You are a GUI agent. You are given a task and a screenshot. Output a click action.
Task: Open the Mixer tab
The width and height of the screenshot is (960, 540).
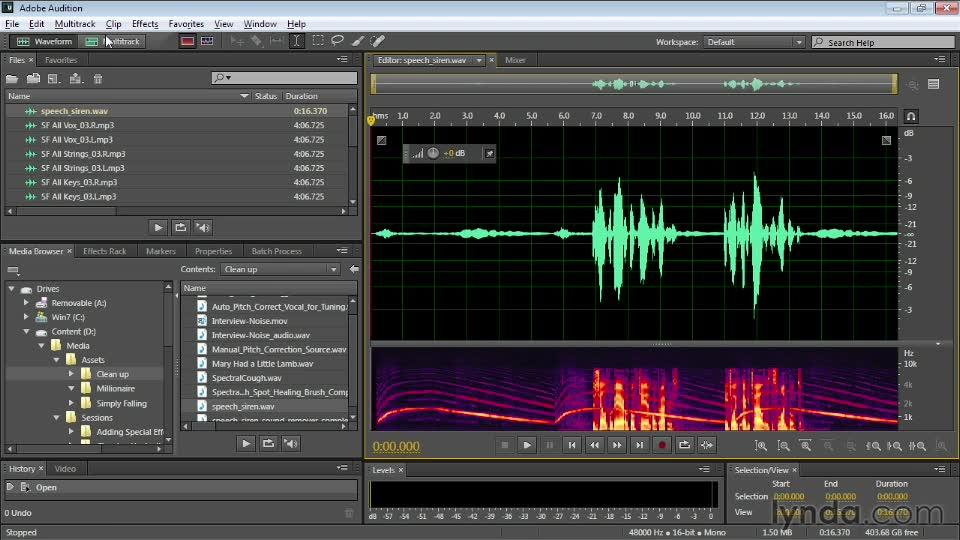515,60
